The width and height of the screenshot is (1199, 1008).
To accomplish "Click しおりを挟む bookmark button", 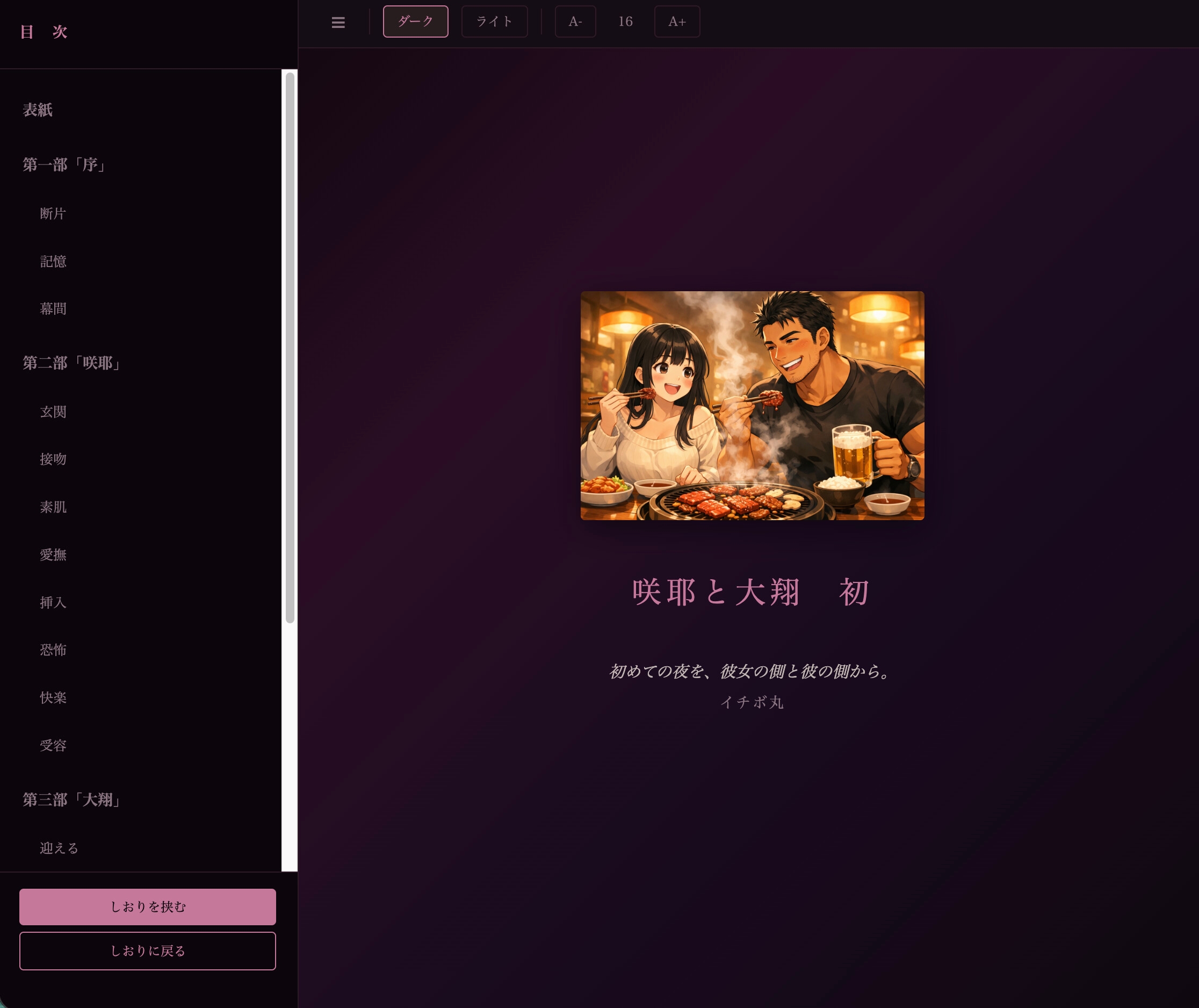I will [147, 907].
